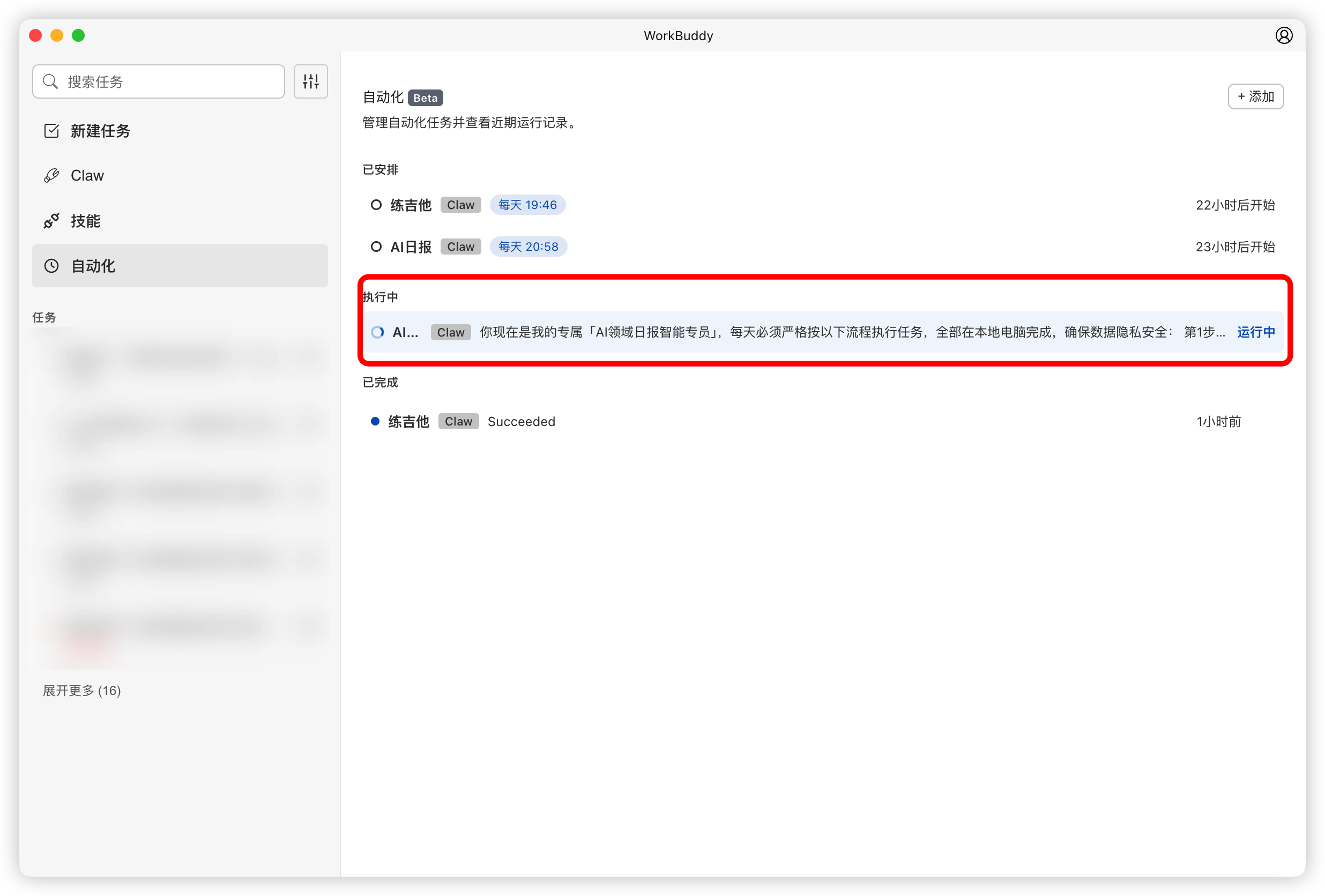Click the search magnifier icon

click(50, 81)
